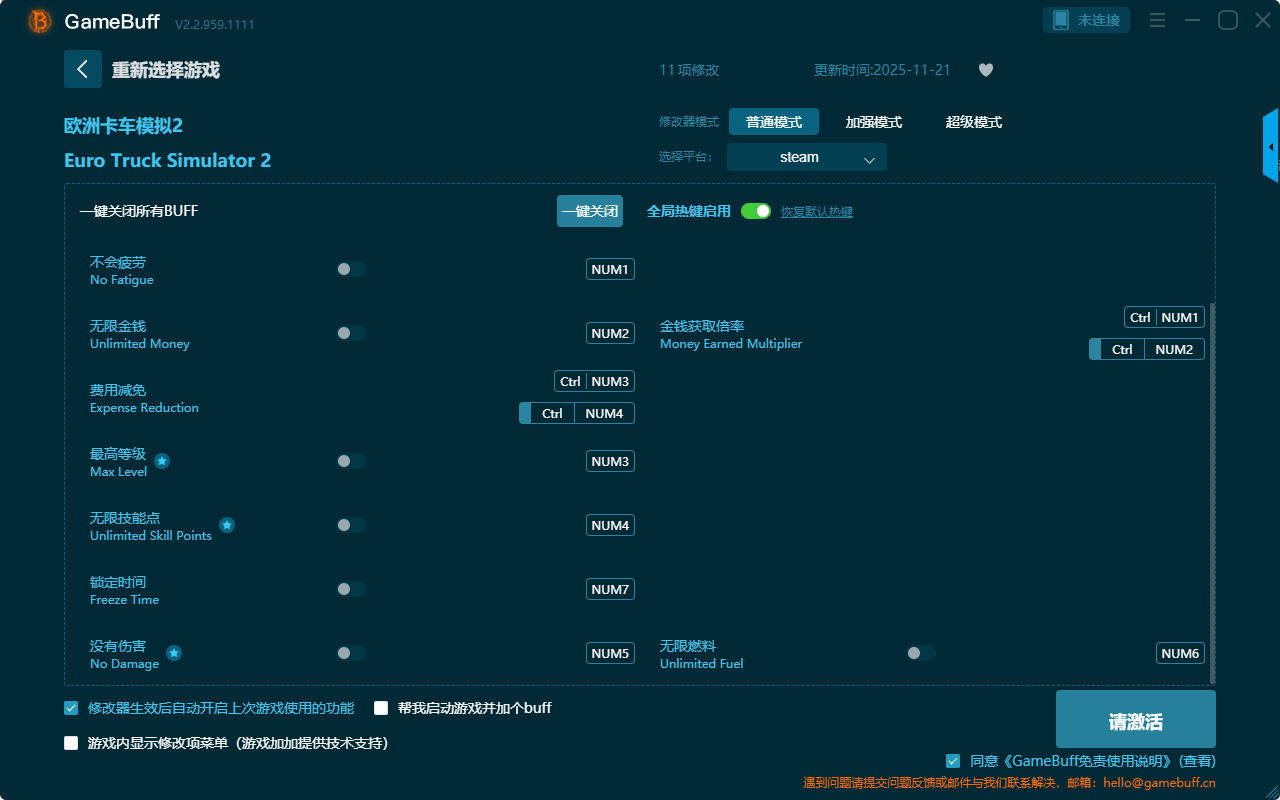
Task: Disable the global hotkey toggle
Action: pos(756,211)
